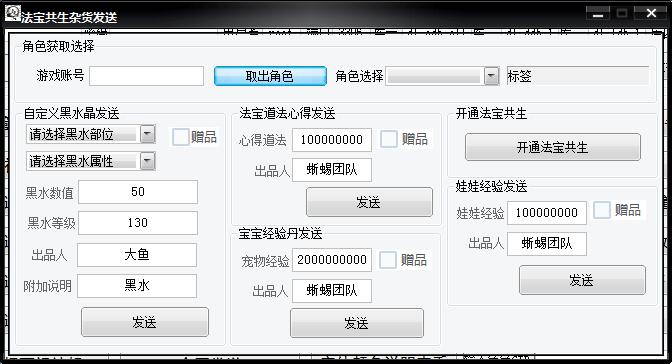
Task: Click 发送 in 娃娃经验发送 section
Action: pyautogui.click(x=582, y=280)
